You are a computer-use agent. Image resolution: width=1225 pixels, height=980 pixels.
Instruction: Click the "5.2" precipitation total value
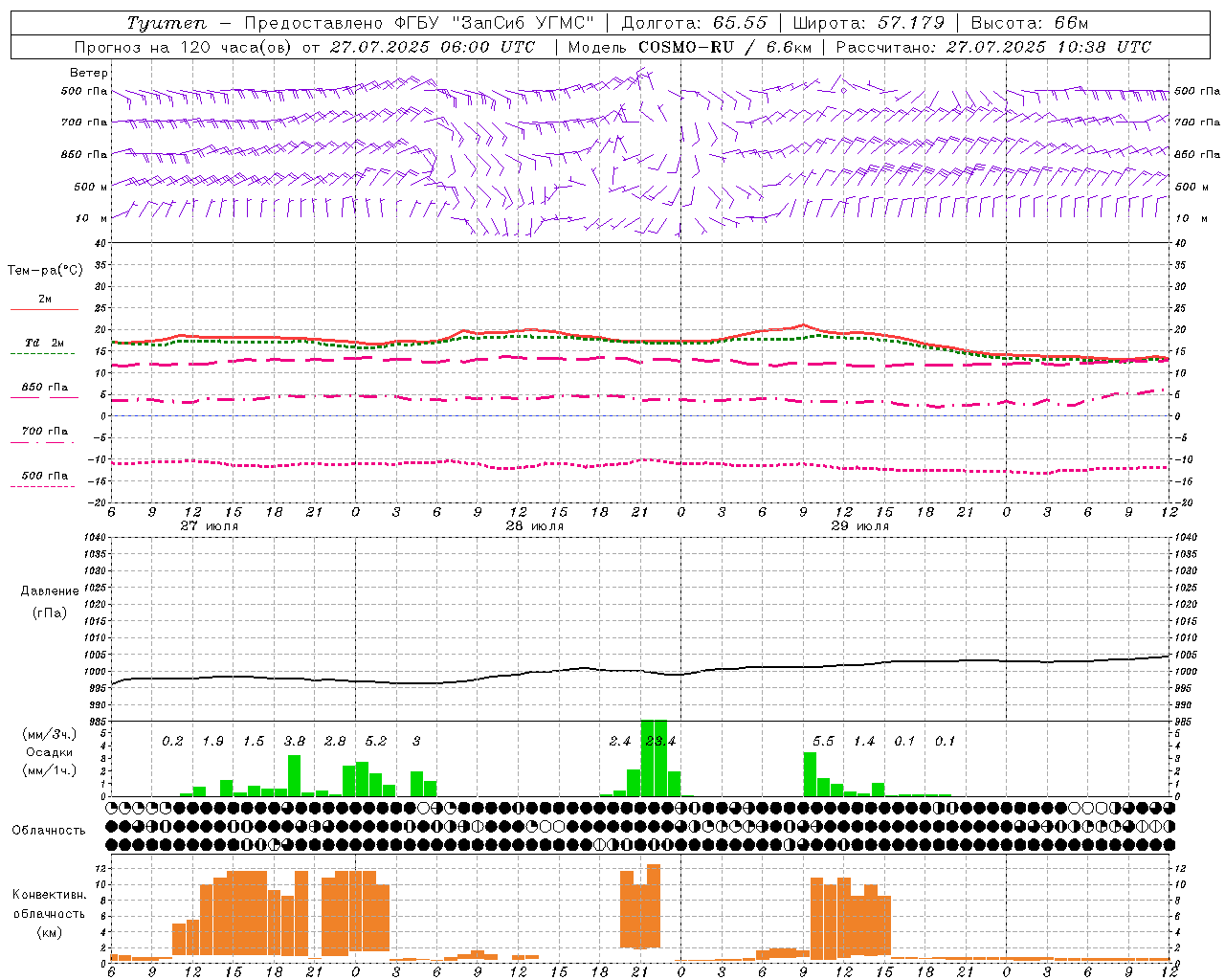coord(376,742)
